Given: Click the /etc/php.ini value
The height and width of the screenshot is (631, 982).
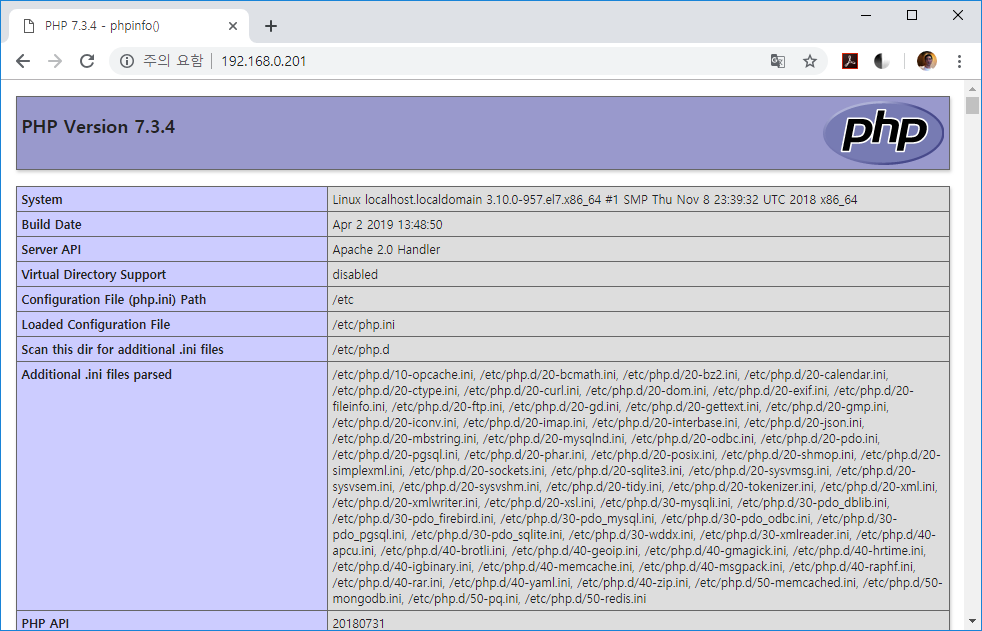Looking at the screenshot, I should pyautogui.click(x=364, y=325).
